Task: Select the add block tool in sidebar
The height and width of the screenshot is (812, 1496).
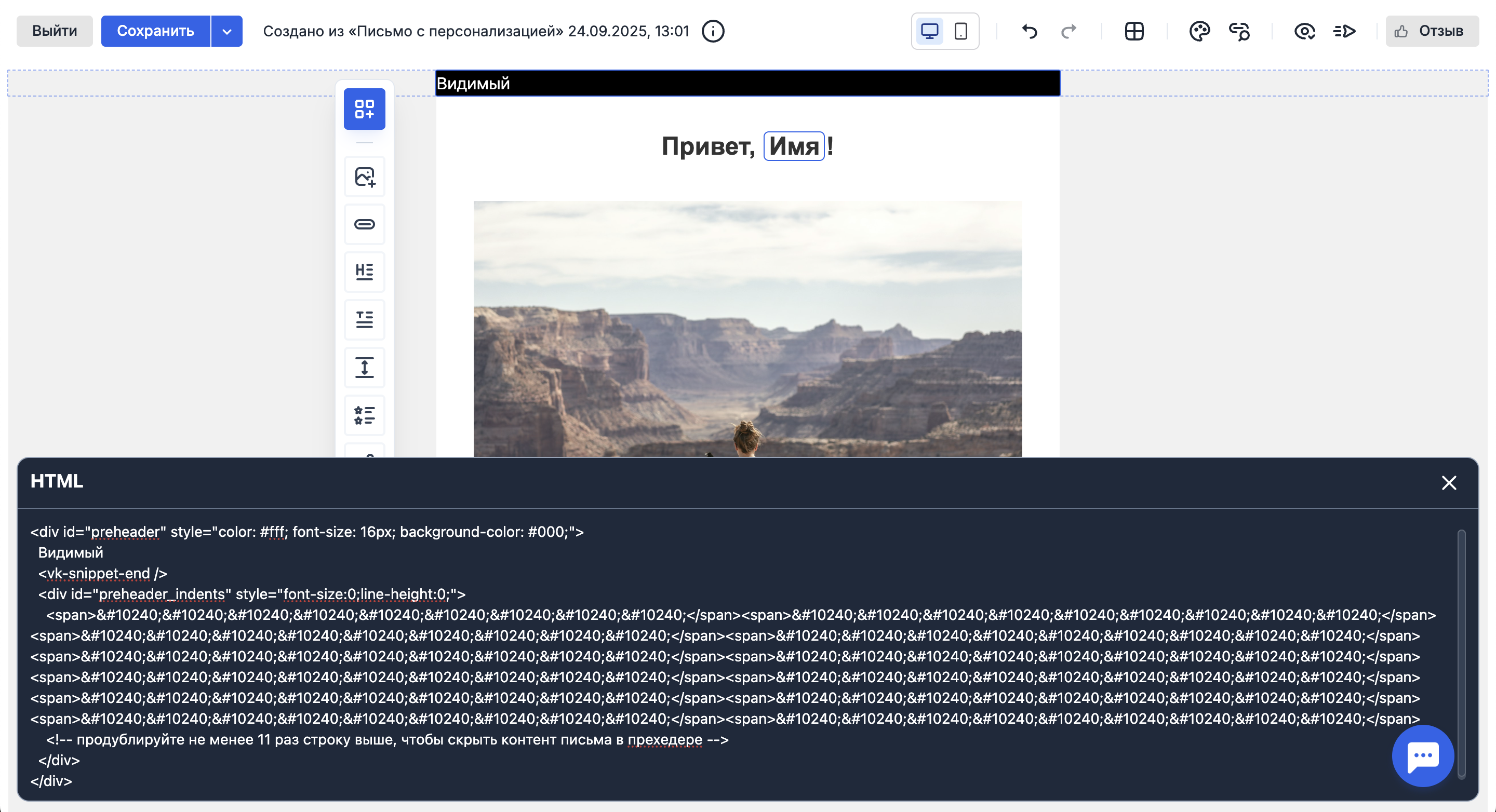Action: tap(364, 109)
